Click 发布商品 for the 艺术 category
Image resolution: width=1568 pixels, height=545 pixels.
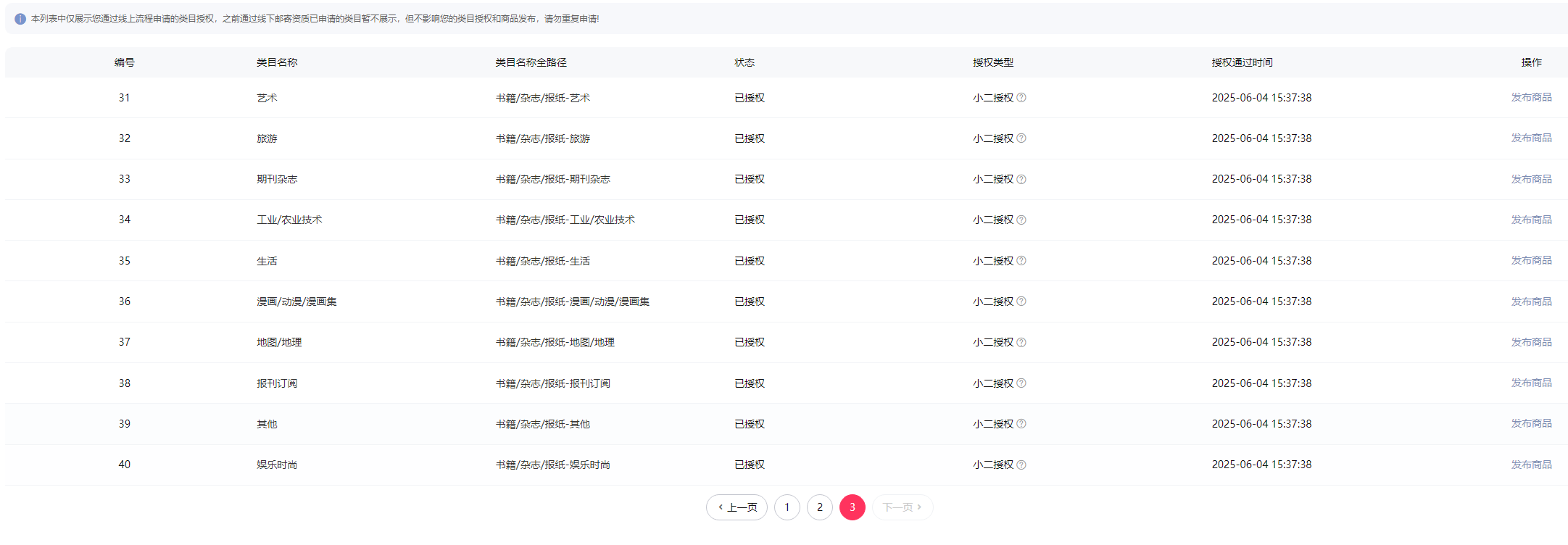1531,97
